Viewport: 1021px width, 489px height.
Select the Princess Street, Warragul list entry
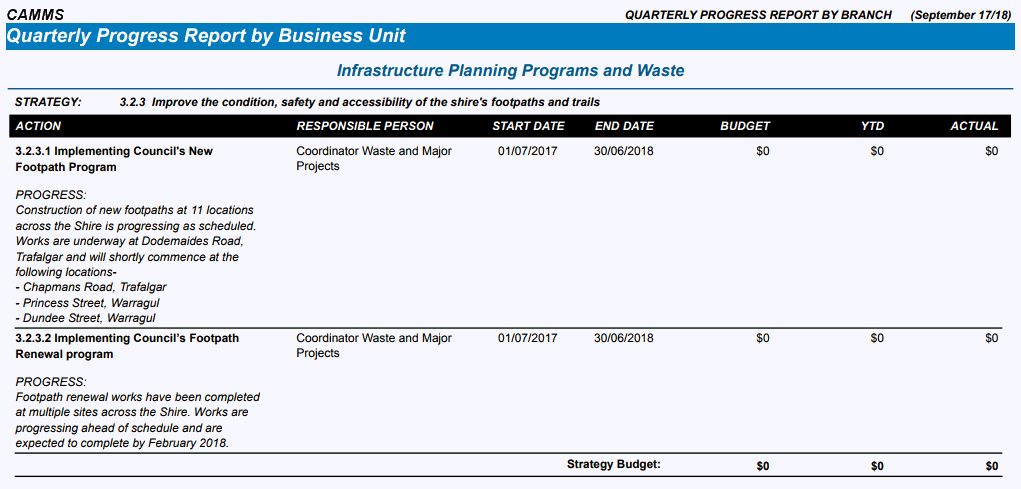point(88,303)
